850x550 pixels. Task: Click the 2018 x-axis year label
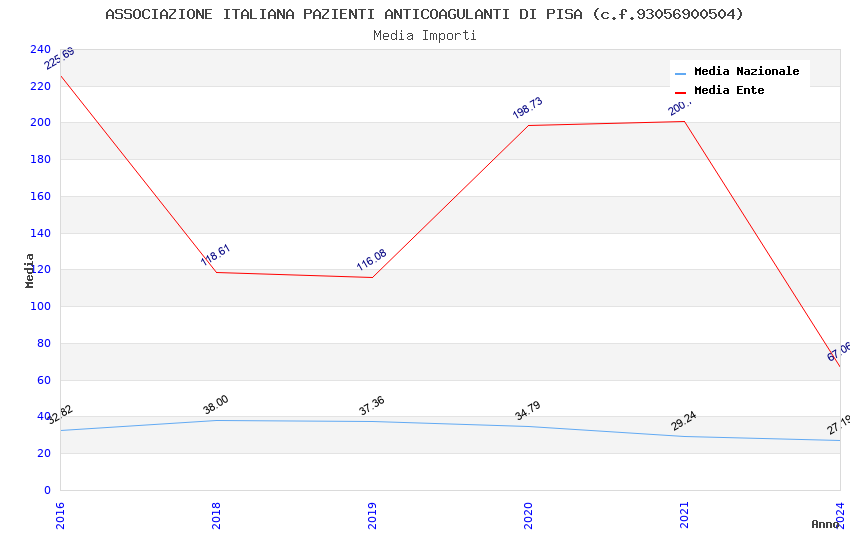point(216,515)
